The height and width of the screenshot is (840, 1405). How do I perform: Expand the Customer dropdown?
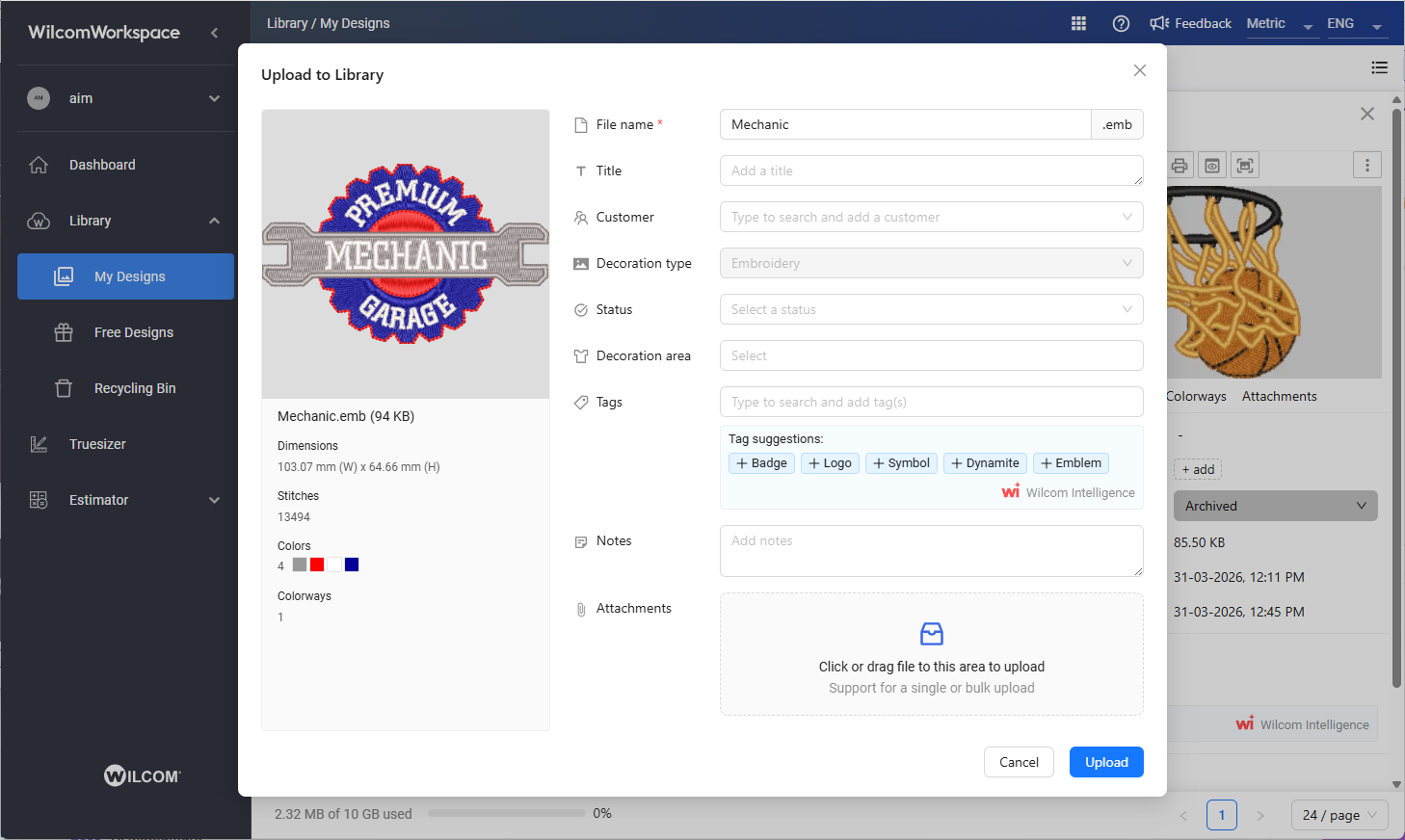click(x=931, y=217)
